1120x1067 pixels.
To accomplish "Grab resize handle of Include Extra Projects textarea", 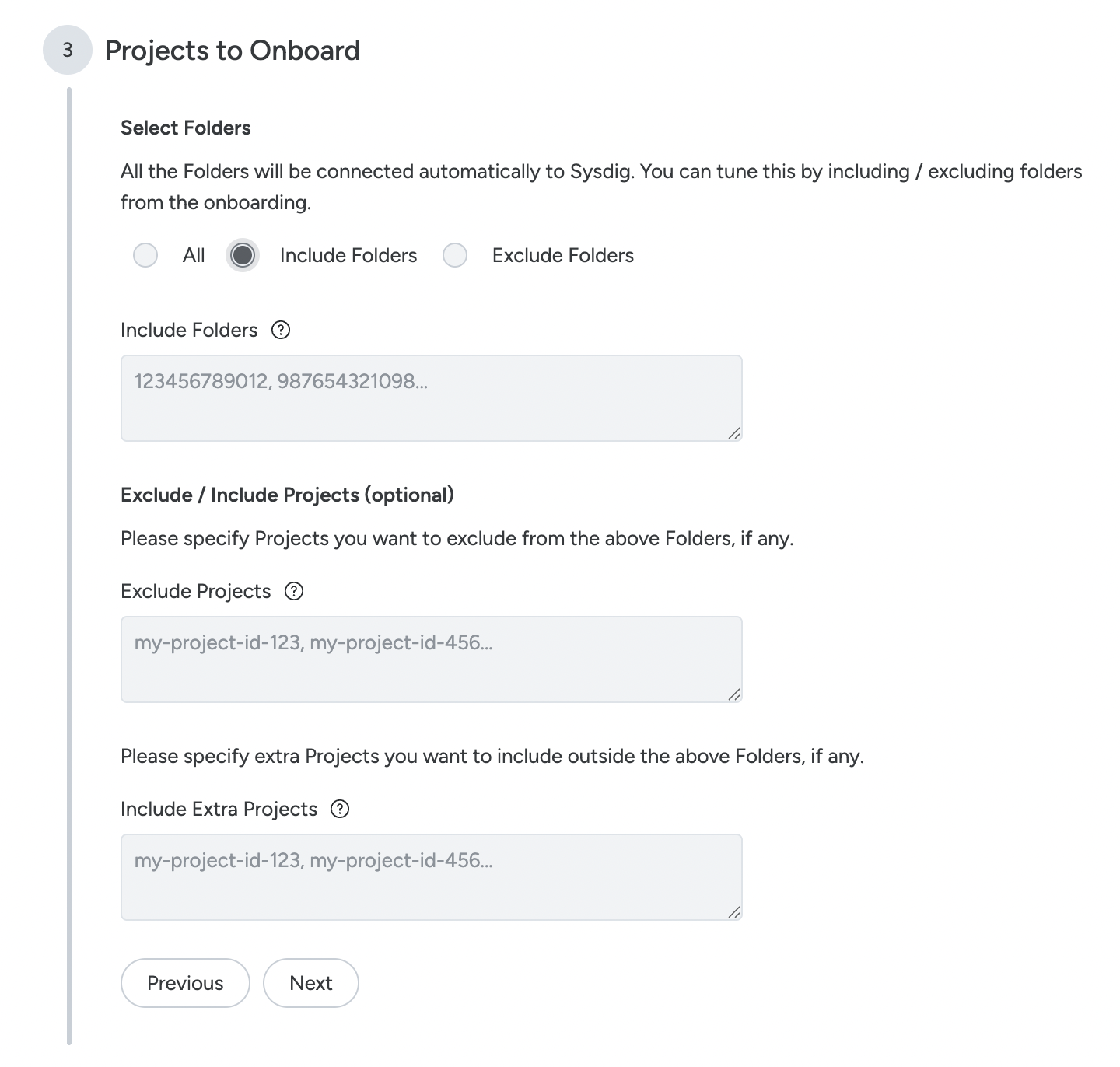I will click(733, 912).
